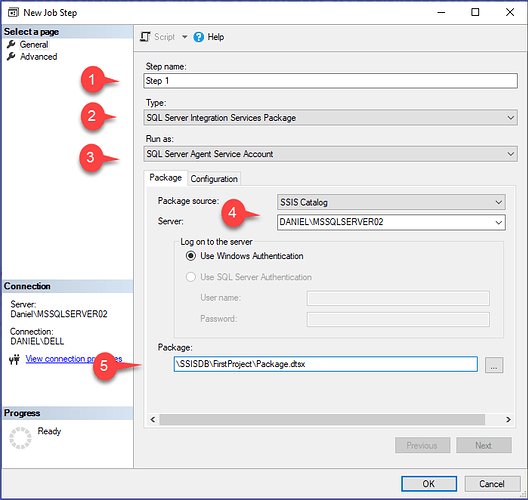Select Use SQL Server Authentication radio button

coord(191,277)
